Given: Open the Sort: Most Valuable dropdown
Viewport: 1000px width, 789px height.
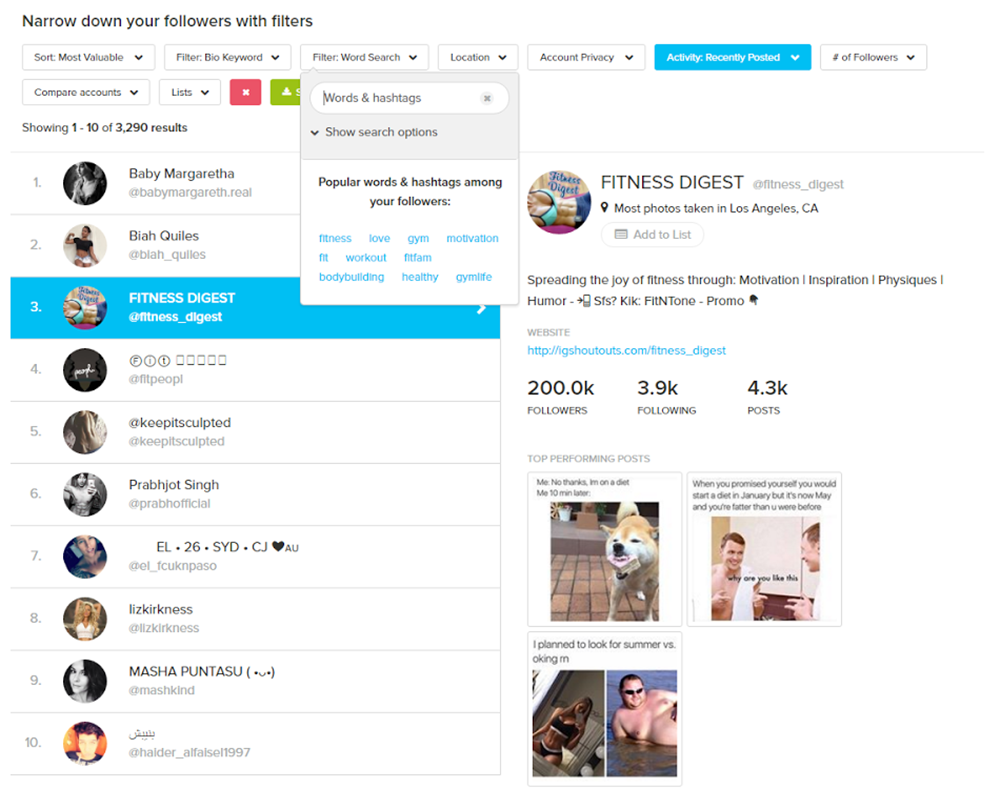Looking at the screenshot, I should click(87, 57).
